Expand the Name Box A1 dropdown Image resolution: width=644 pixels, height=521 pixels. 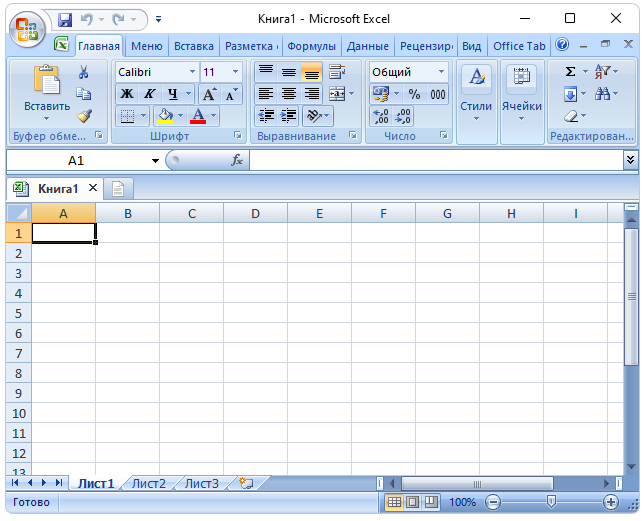(x=155, y=161)
